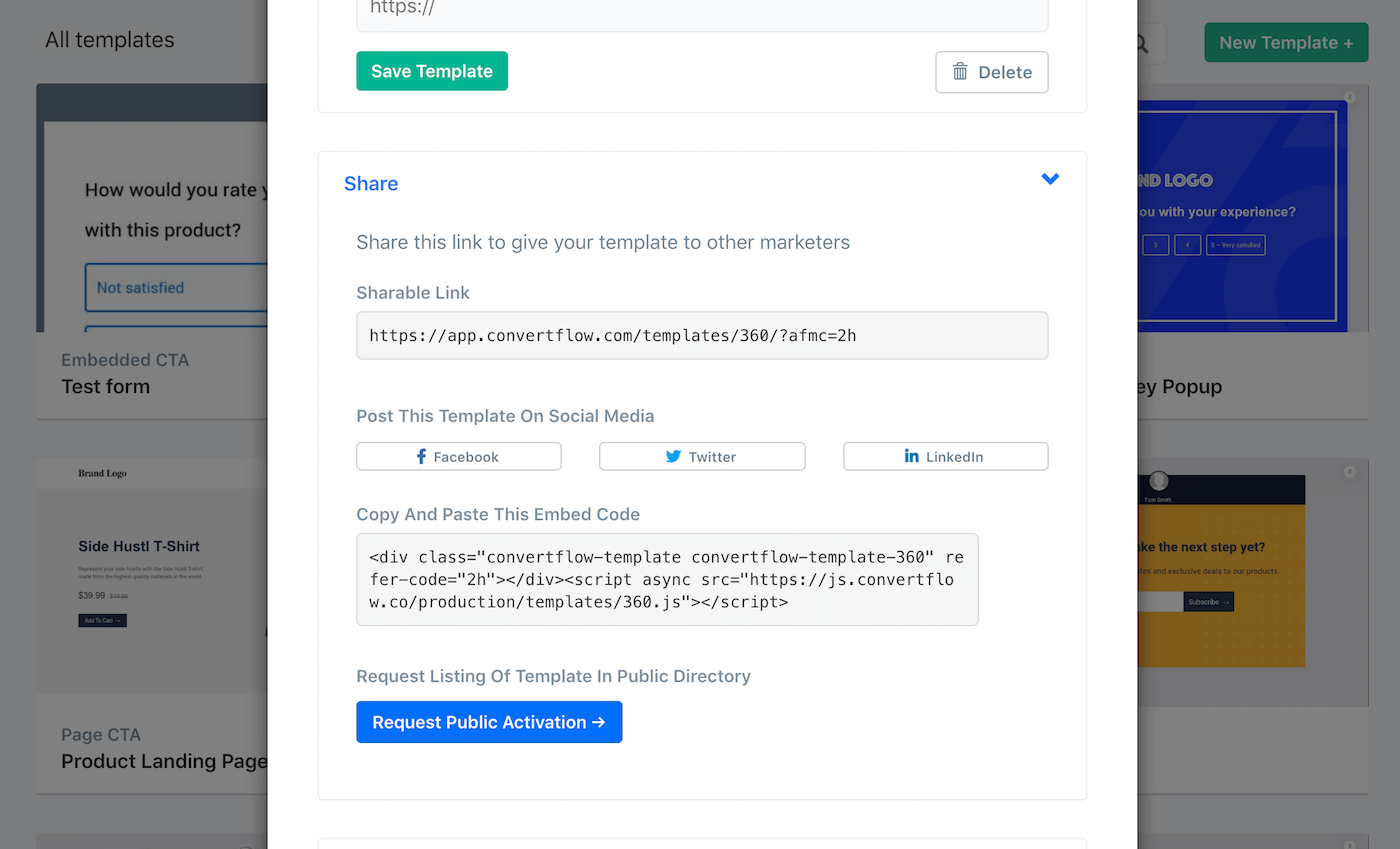
Task: Select the Sharable Link text field
Action: pyautogui.click(x=701, y=335)
